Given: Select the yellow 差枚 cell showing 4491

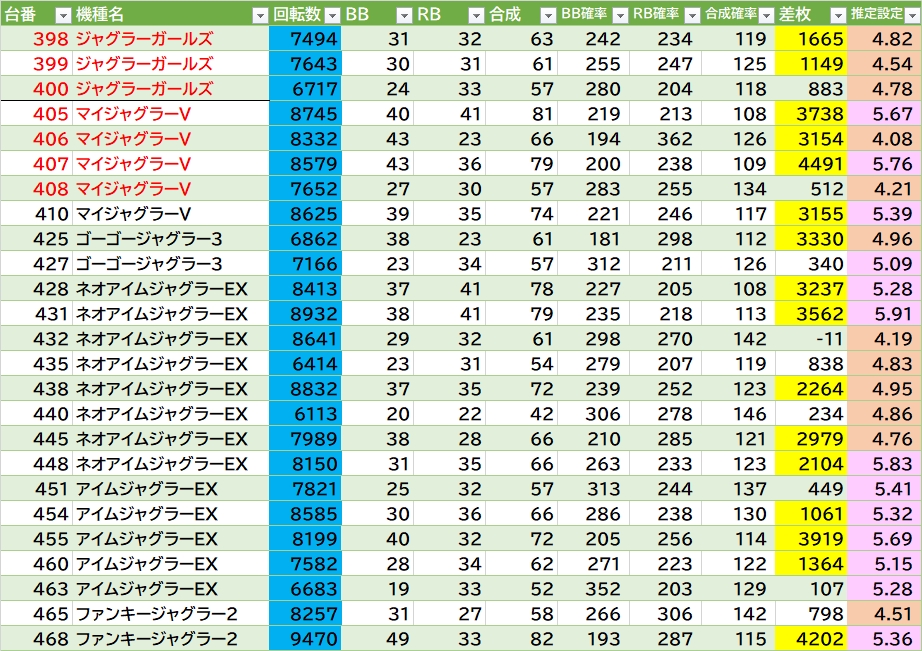Looking at the screenshot, I should point(811,164).
